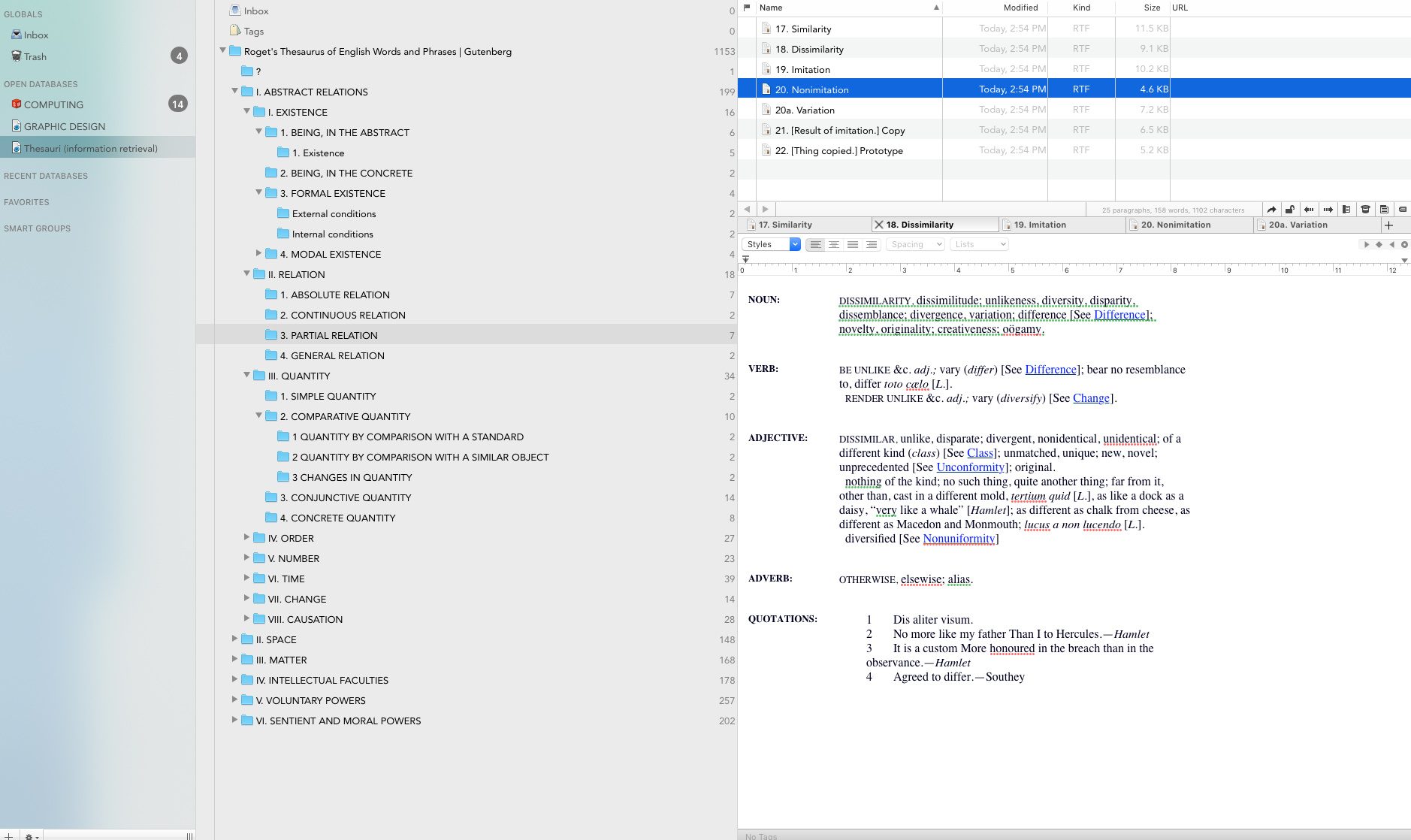Open the gear action menu in sidebar footer
1411x840 pixels.
pyautogui.click(x=31, y=835)
